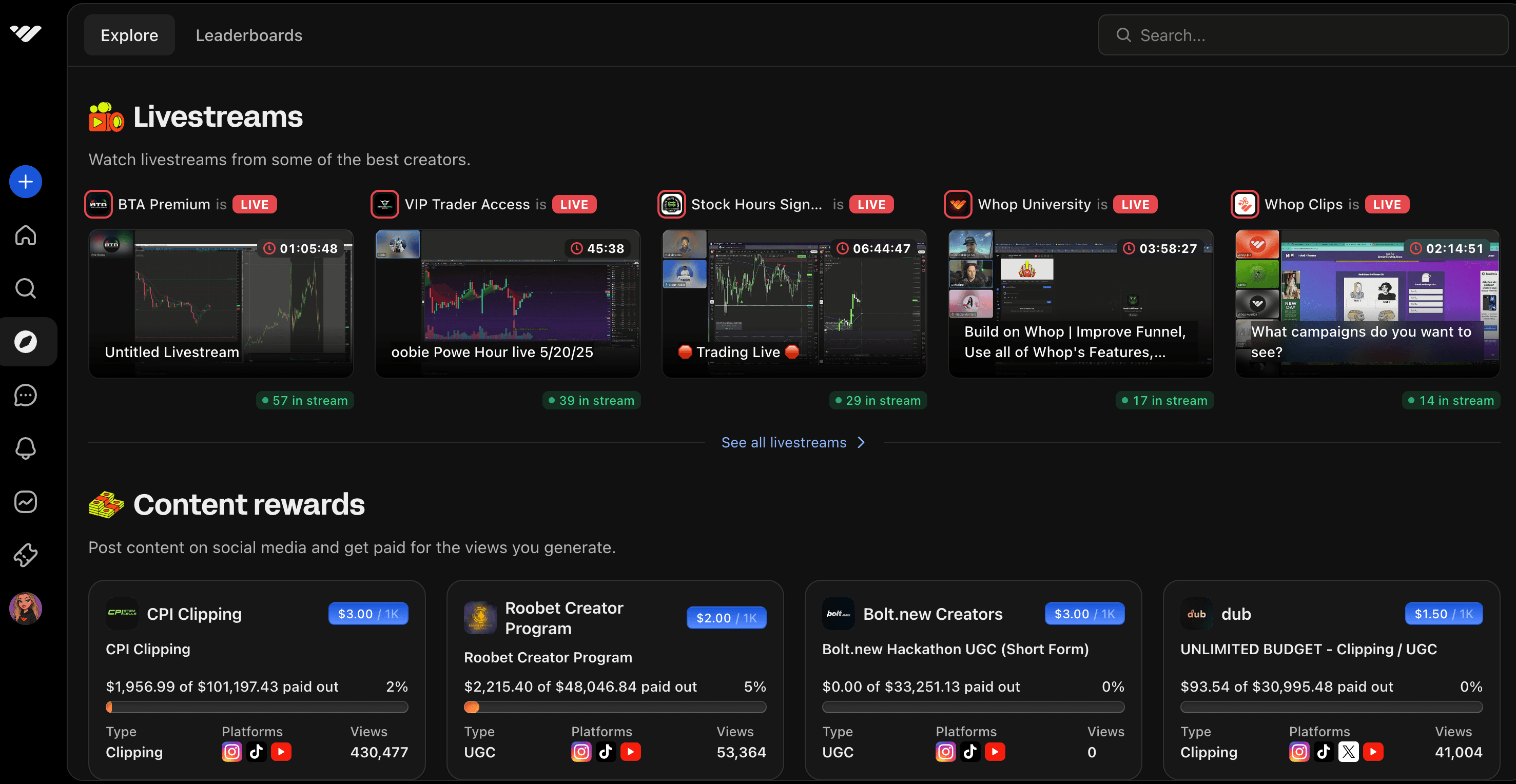Click the plus button in sidebar
Viewport: 1516px width, 784px height.
25,181
